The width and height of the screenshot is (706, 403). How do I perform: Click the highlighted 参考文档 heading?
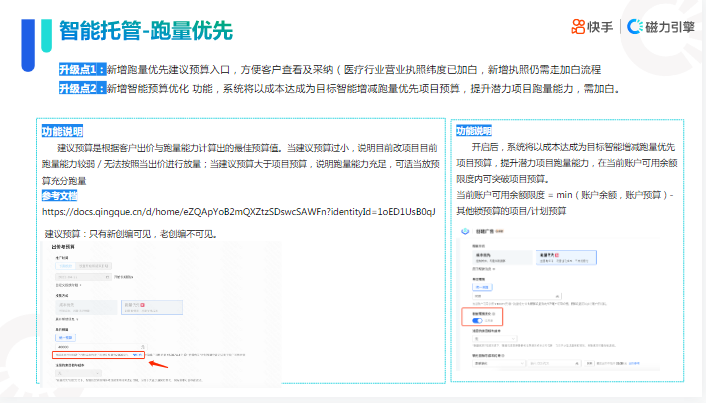59,196
